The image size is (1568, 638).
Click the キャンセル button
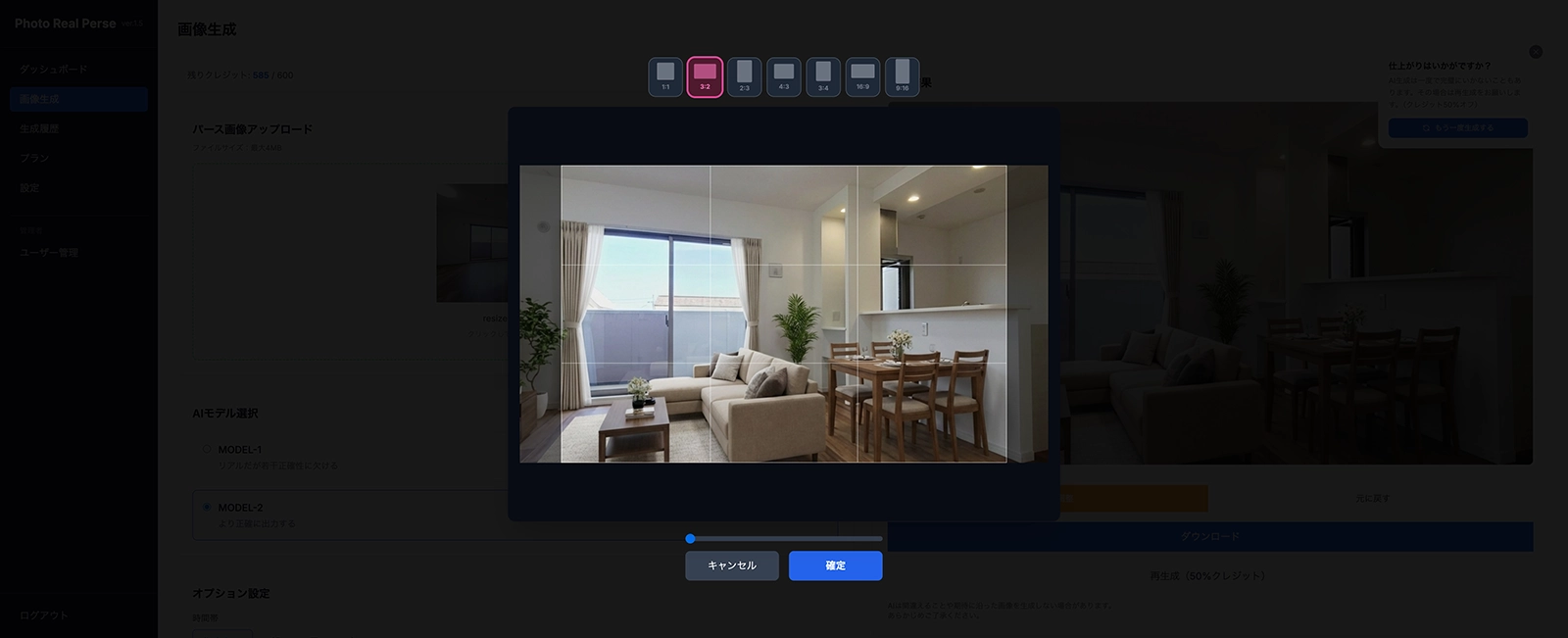click(x=732, y=565)
